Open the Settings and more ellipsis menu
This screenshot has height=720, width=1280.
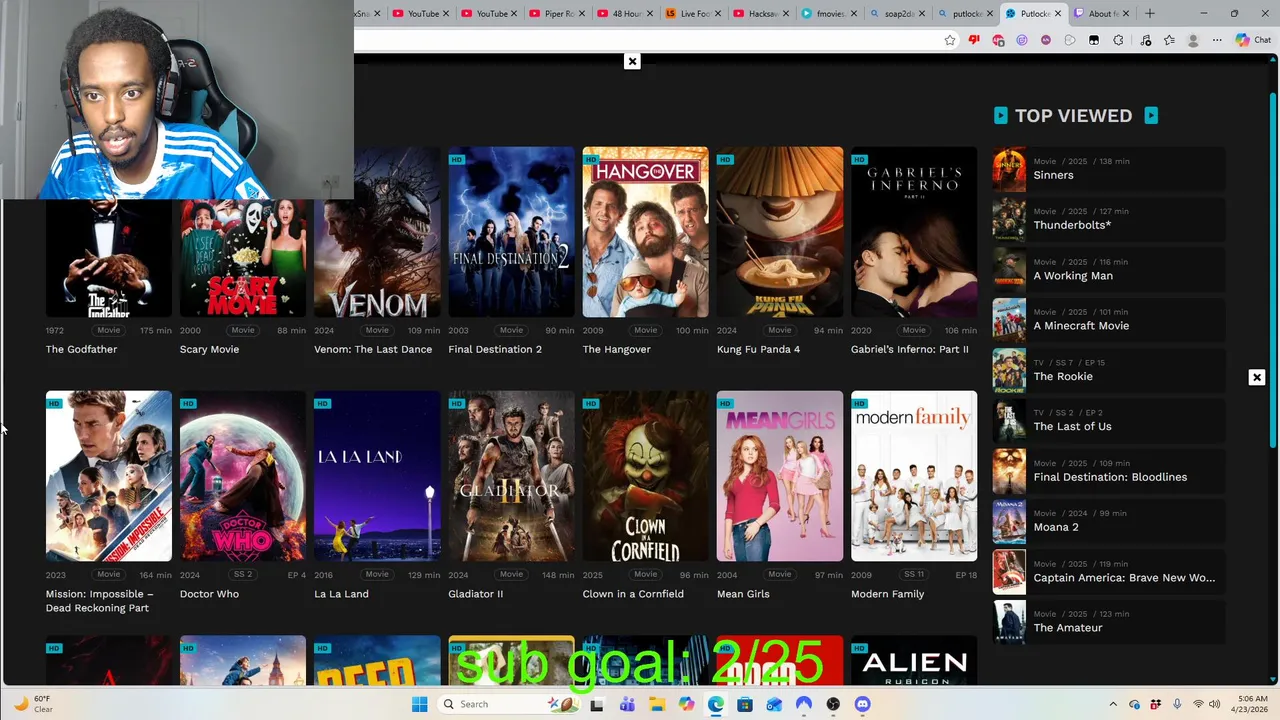(1217, 40)
